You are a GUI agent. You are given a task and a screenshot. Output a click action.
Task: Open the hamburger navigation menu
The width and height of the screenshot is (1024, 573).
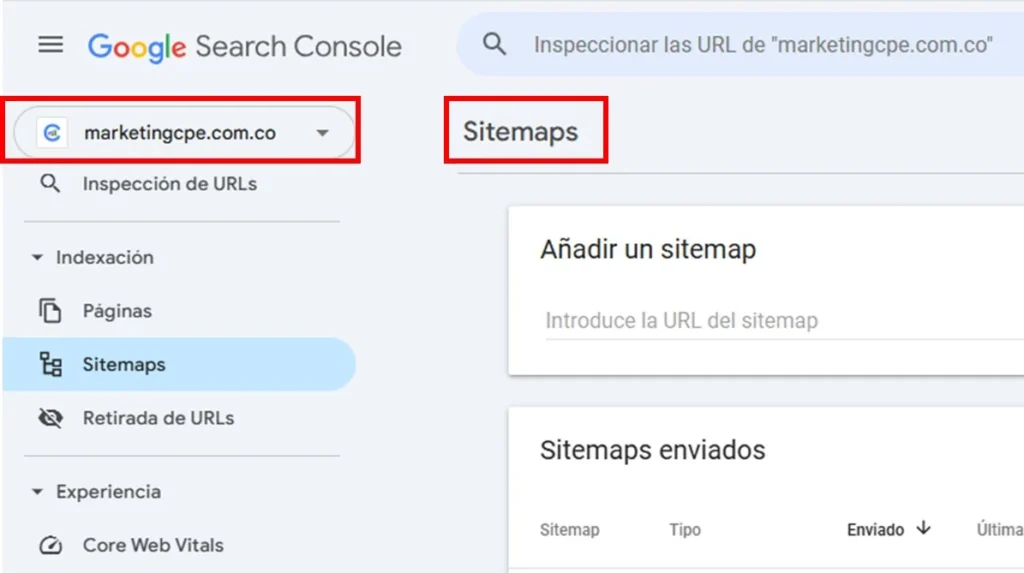click(50, 44)
